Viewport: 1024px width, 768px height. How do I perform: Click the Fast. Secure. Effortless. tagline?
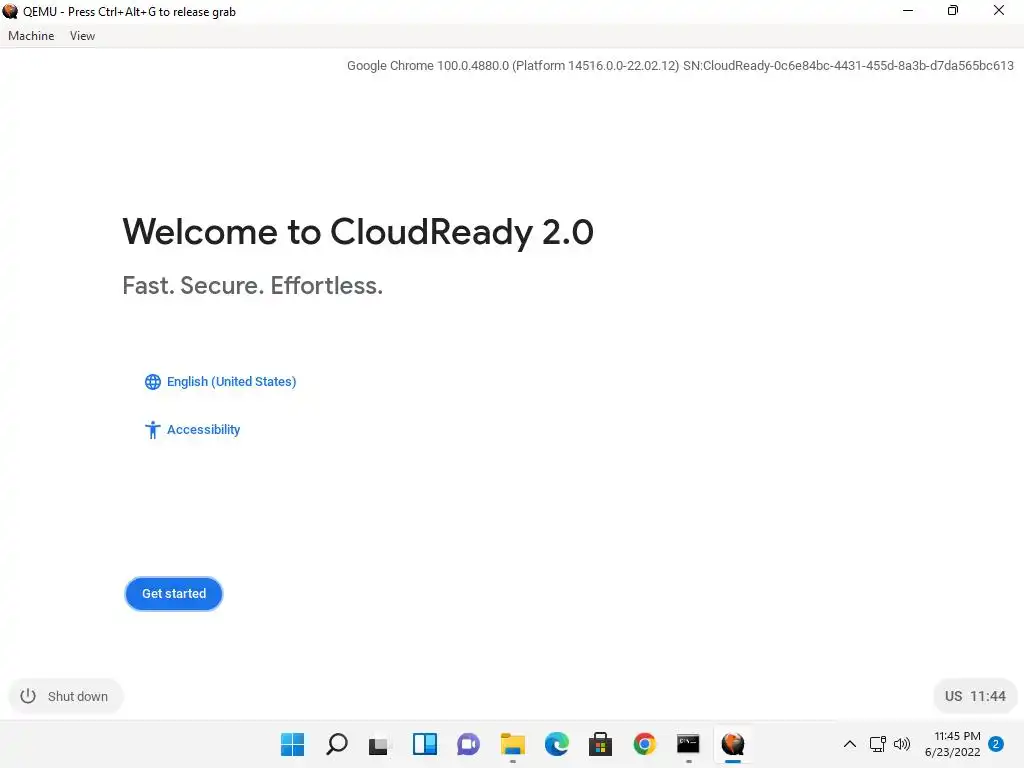coord(253,285)
